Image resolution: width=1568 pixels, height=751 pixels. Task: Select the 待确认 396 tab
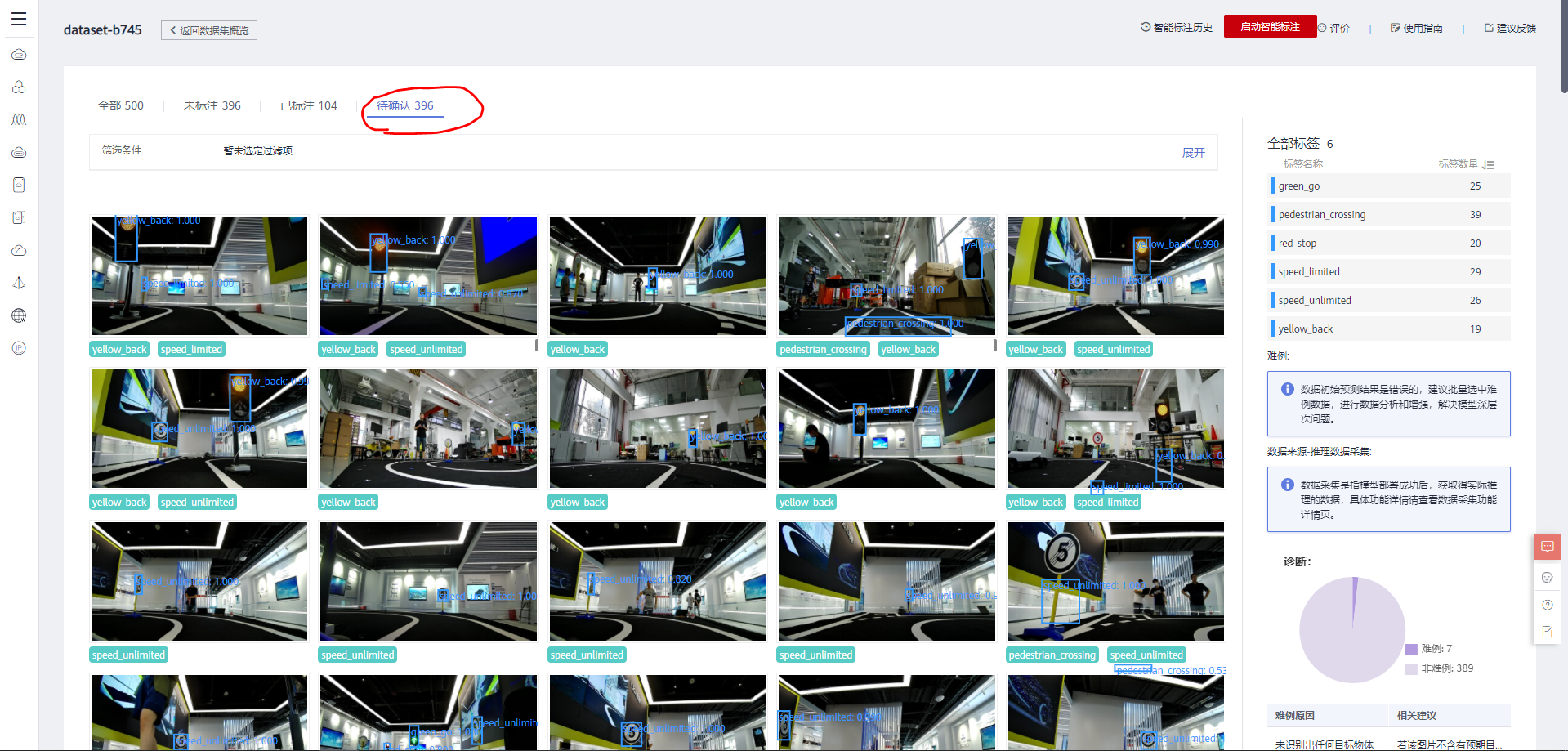pyautogui.click(x=405, y=105)
